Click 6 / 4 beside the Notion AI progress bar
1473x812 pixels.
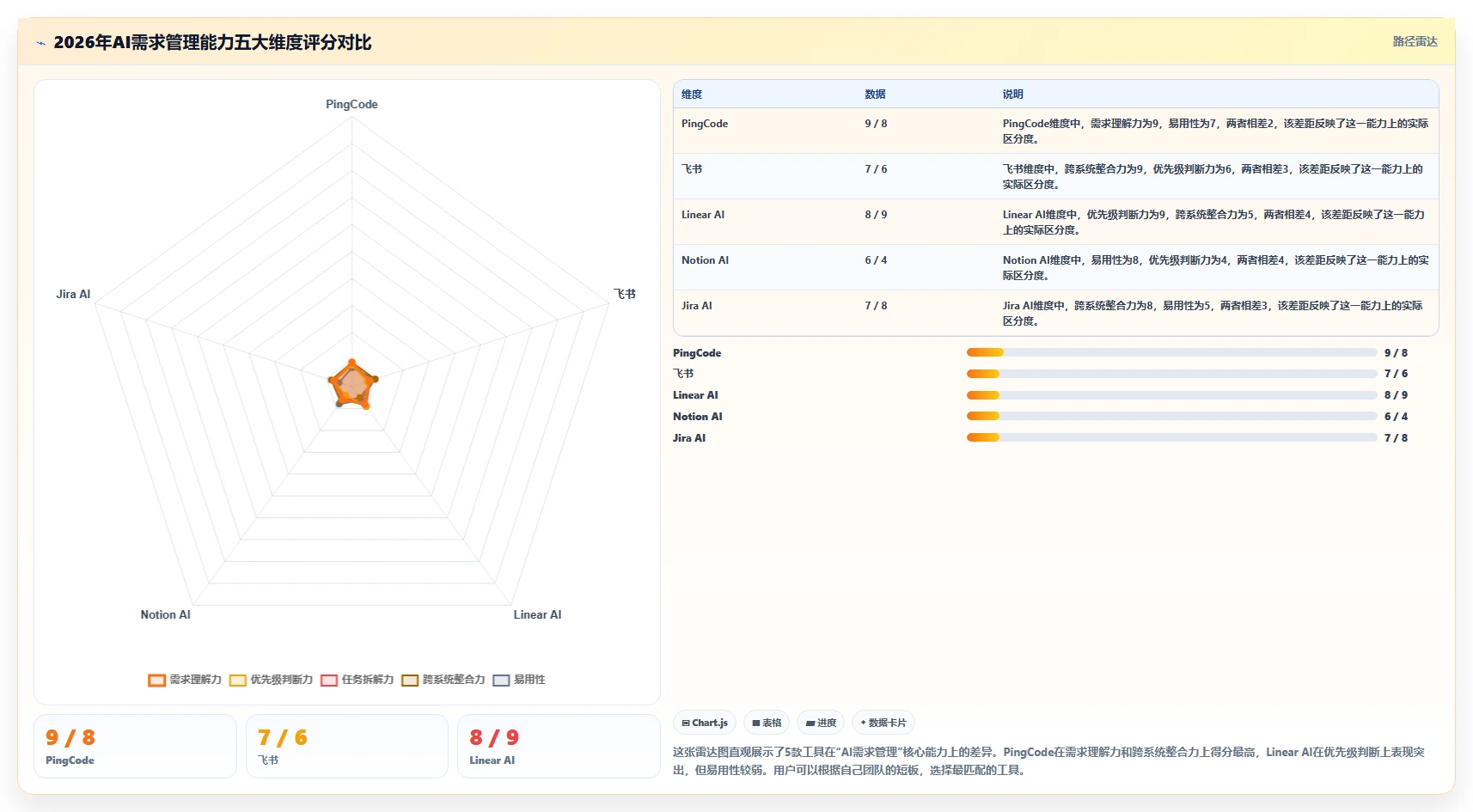click(1396, 417)
